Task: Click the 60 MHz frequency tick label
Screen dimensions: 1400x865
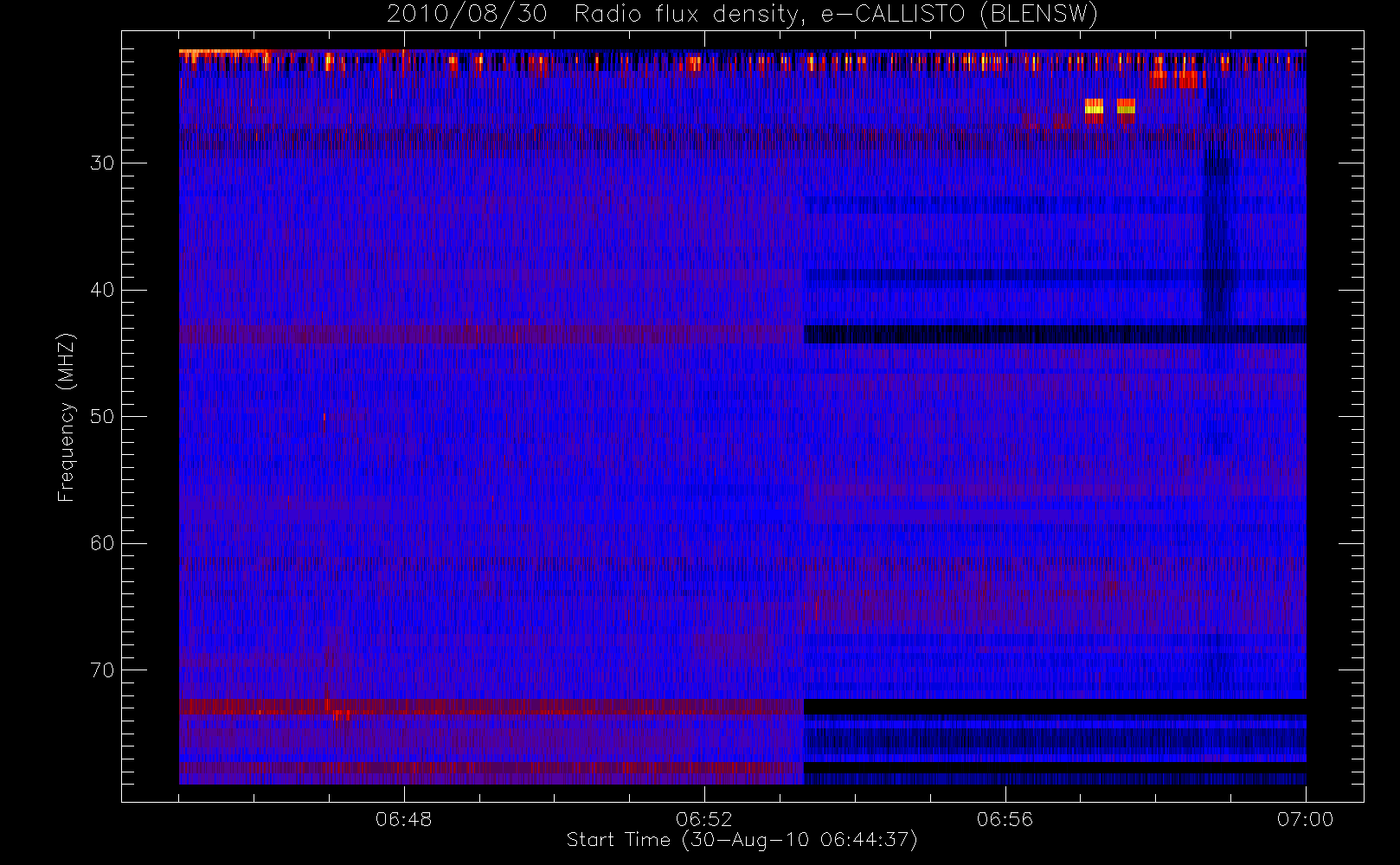Action: (x=102, y=543)
